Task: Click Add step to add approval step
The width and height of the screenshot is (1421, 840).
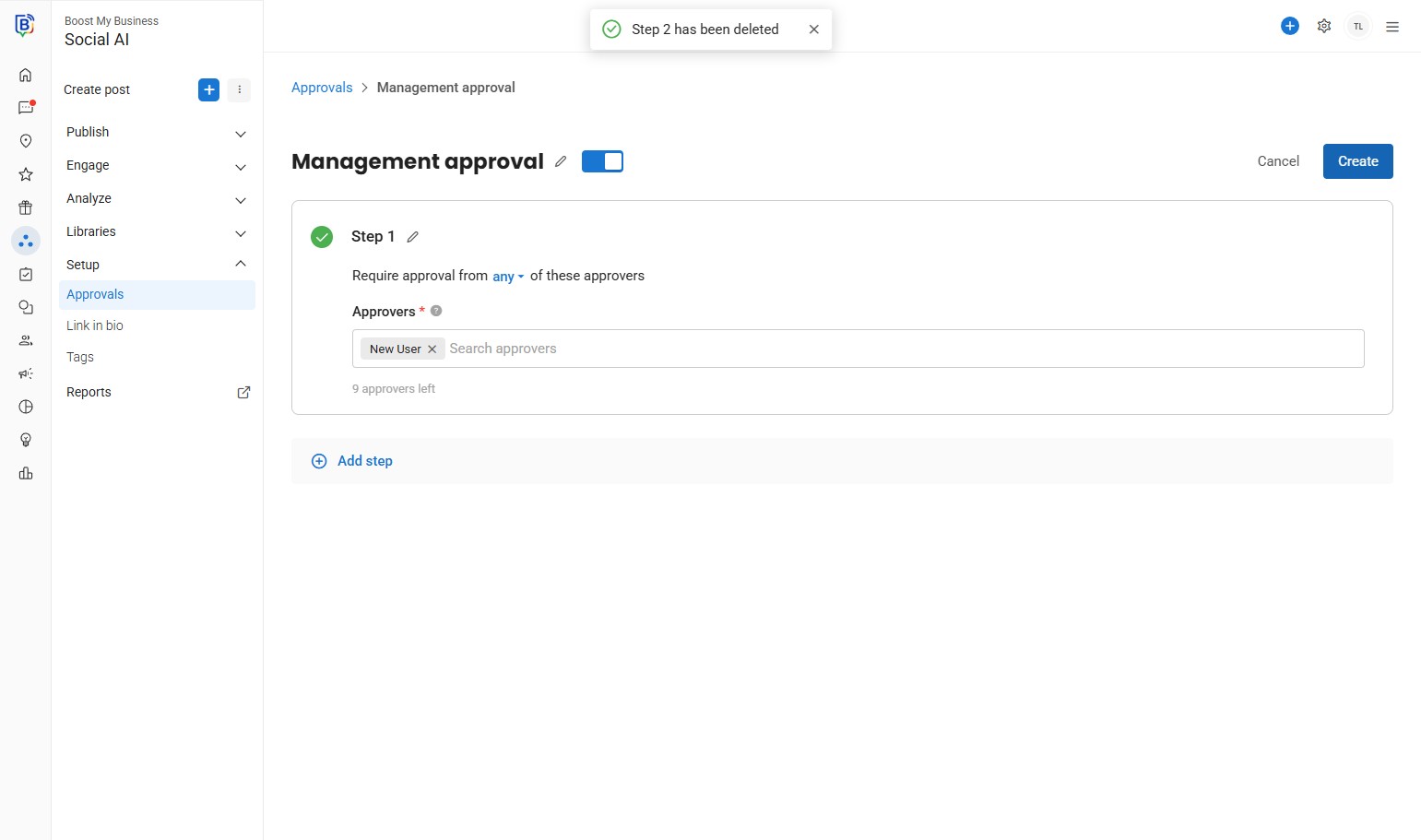Action: coord(364,461)
